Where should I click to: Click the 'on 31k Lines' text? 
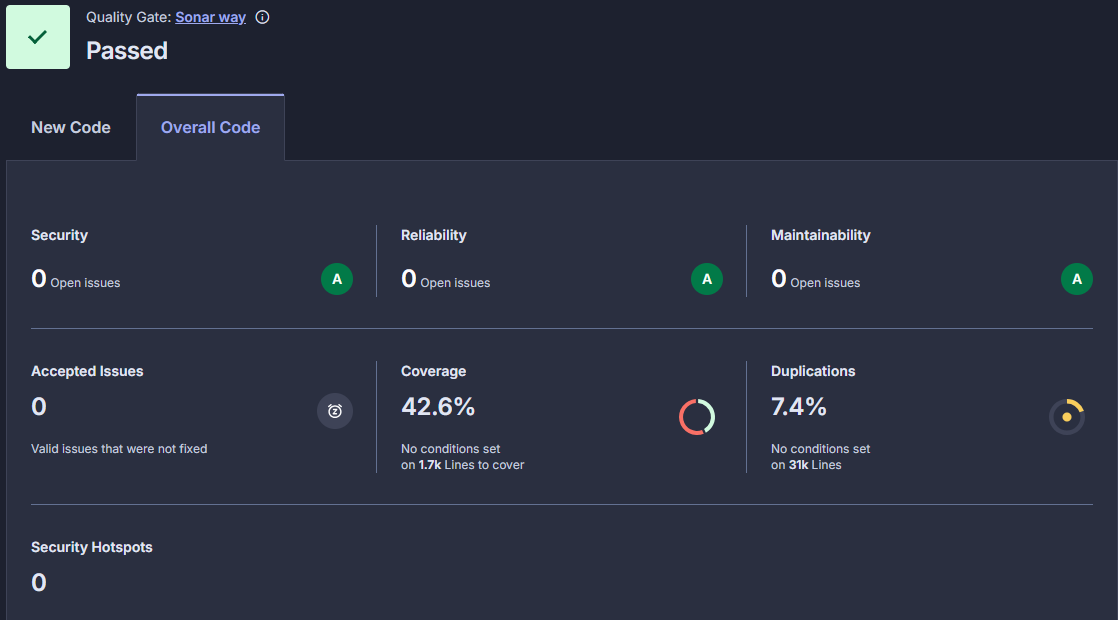point(806,465)
